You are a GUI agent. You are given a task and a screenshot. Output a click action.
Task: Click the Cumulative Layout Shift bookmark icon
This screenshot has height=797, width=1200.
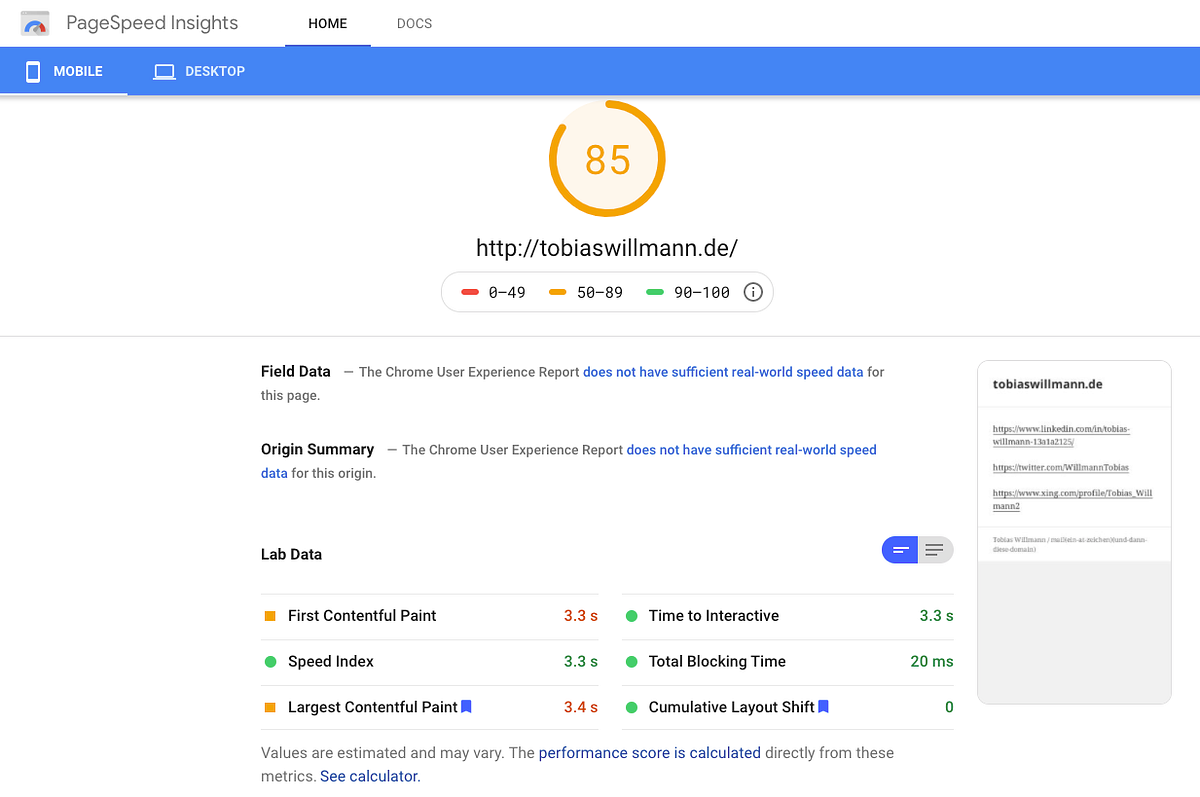(824, 707)
